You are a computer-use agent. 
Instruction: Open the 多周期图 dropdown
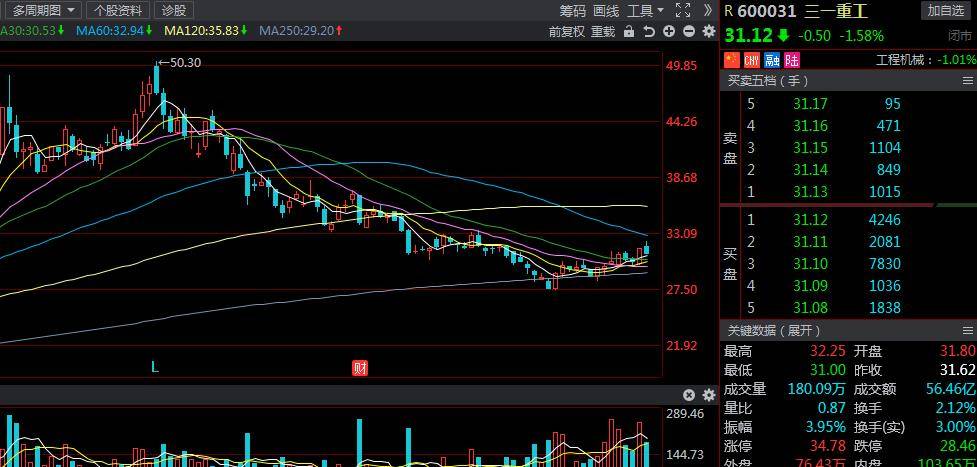43,10
